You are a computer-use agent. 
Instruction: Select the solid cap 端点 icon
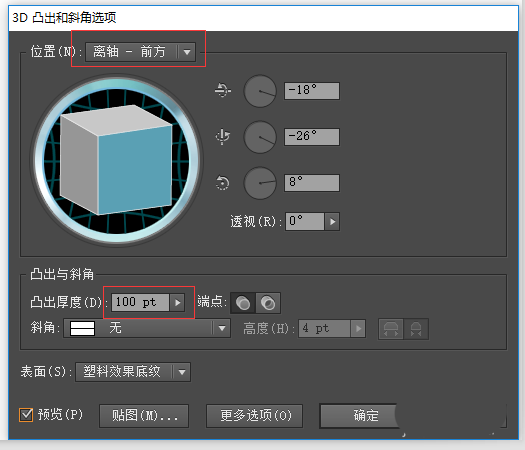pyautogui.click(x=243, y=303)
